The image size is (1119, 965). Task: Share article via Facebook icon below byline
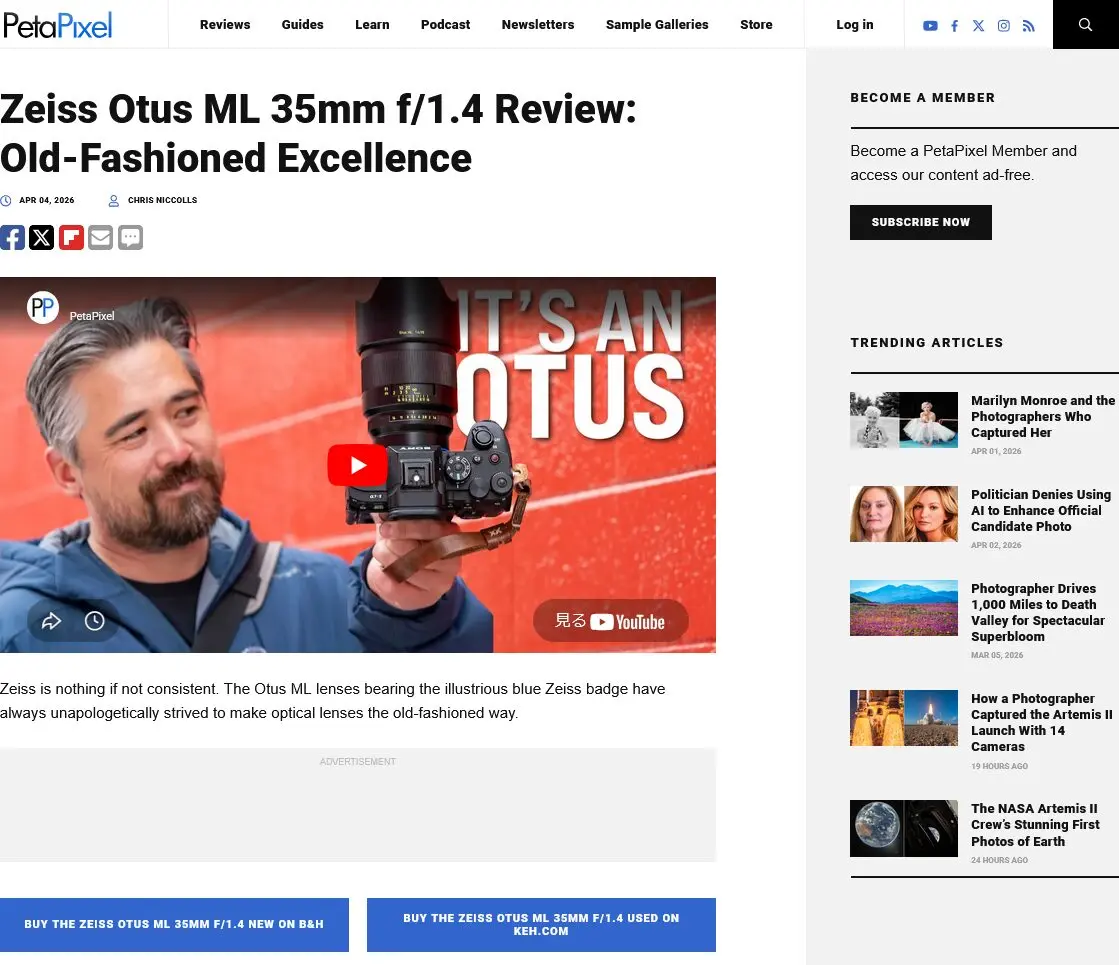coord(12,237)
